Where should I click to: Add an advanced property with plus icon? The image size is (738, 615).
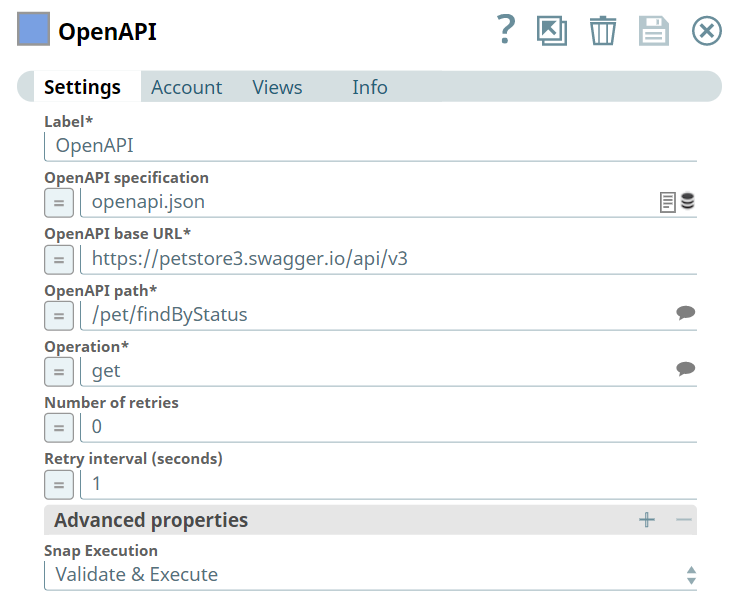point(647,520)
